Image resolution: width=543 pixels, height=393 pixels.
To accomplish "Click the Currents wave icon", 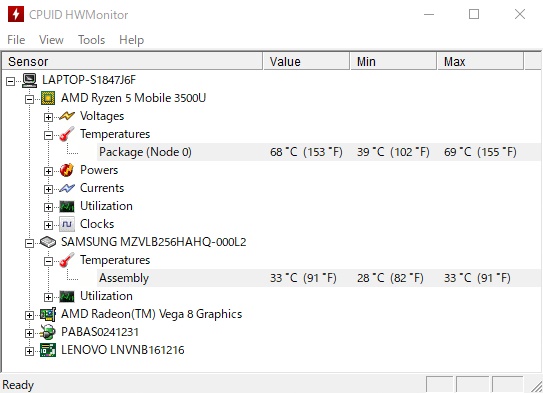I will [67, 188].
